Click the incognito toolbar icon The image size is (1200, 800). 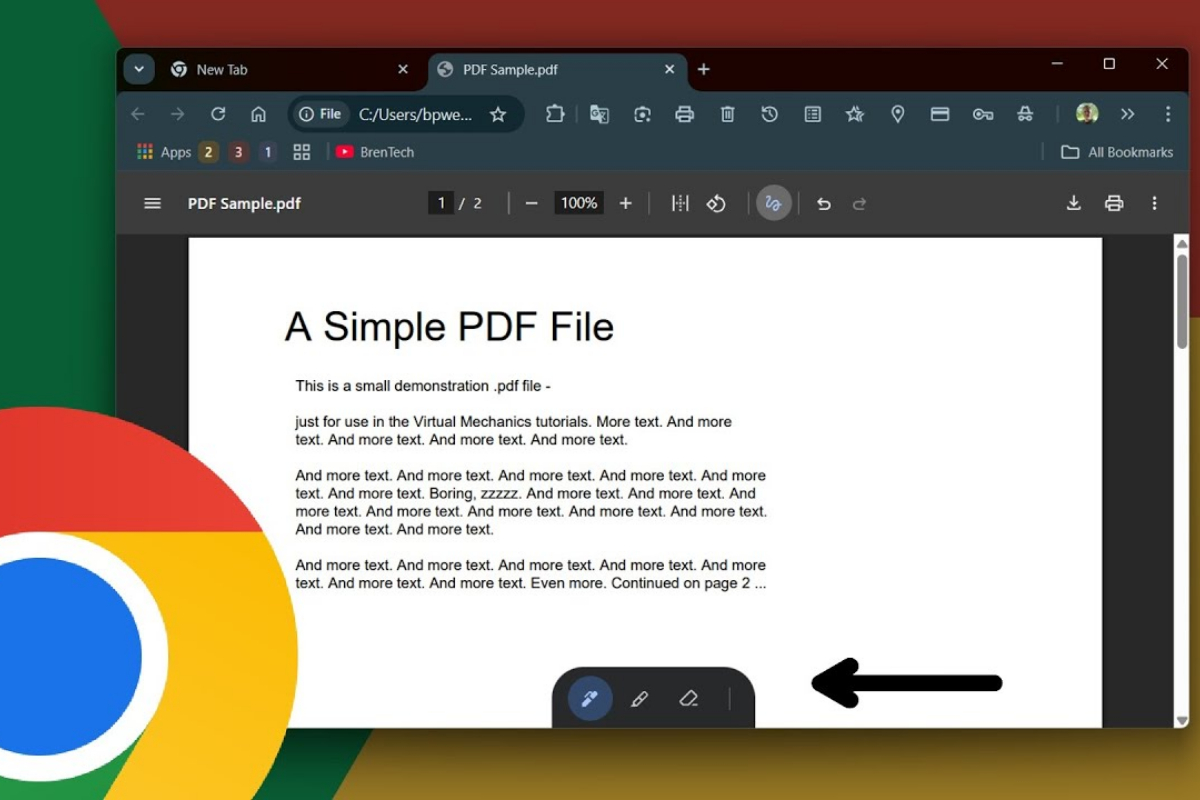tap(1025, 114)
